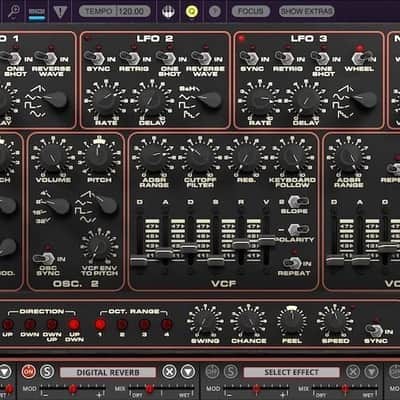Click the LFO 2 waveform selector knob
This screenshot has height=400, width=400.
pos(209,100)
